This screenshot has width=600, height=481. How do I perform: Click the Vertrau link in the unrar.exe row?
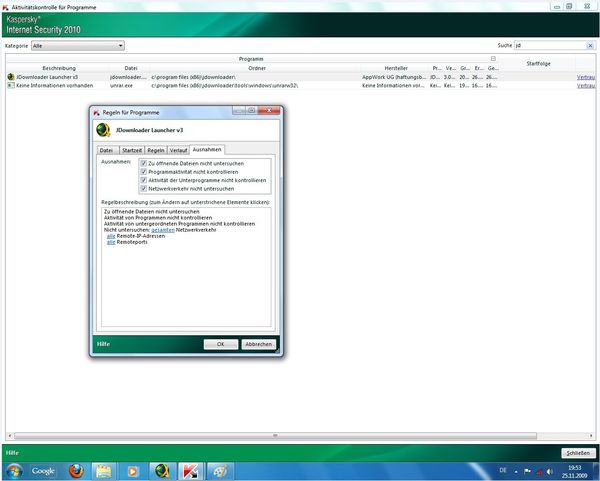tap(586, 86)
